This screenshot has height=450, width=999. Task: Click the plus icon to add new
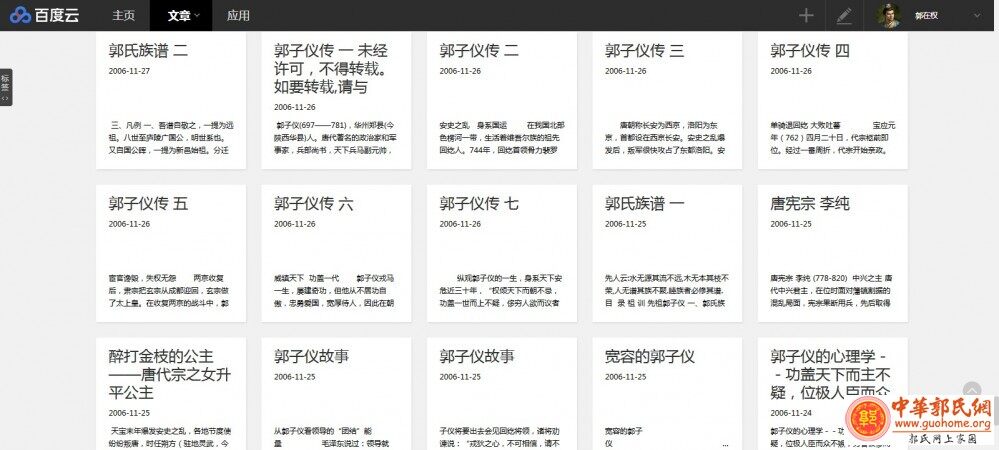click(806, 15)
